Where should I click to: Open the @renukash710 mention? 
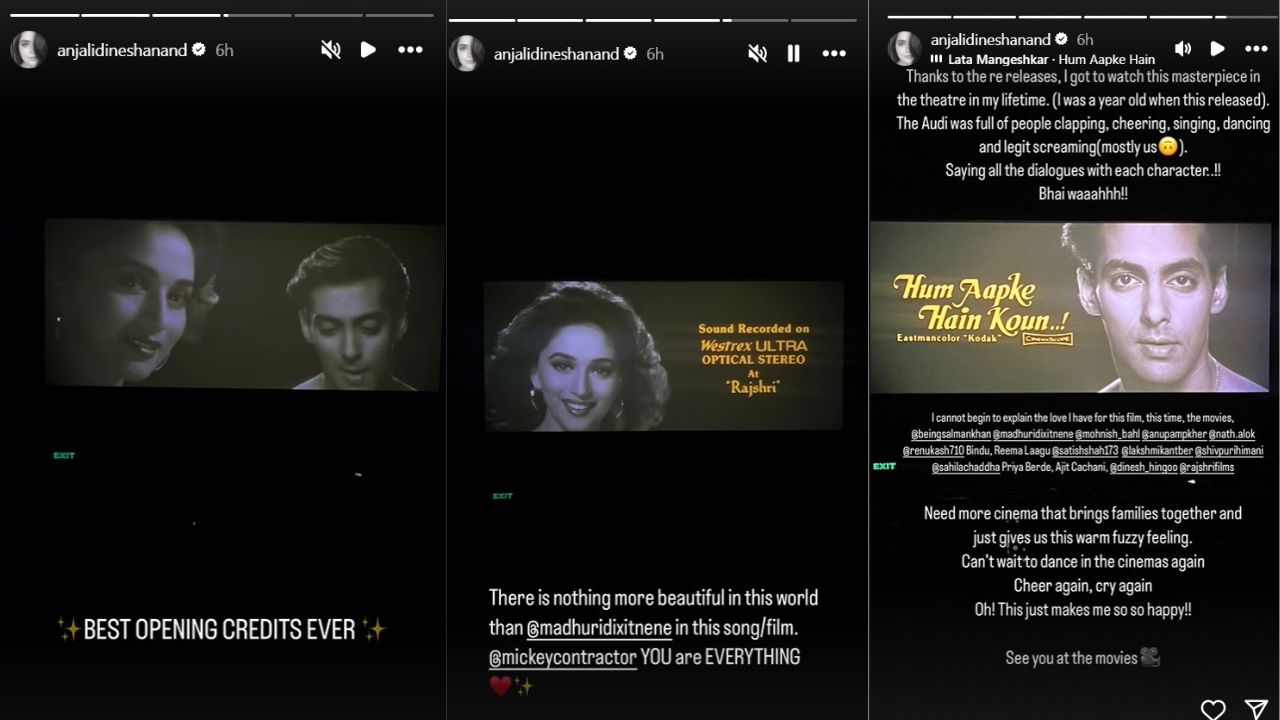(933, 451)
